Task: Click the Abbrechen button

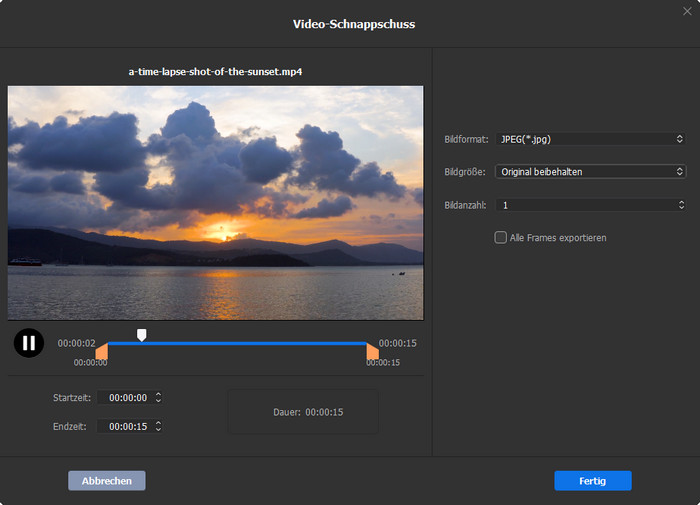Action: point(107,481)
